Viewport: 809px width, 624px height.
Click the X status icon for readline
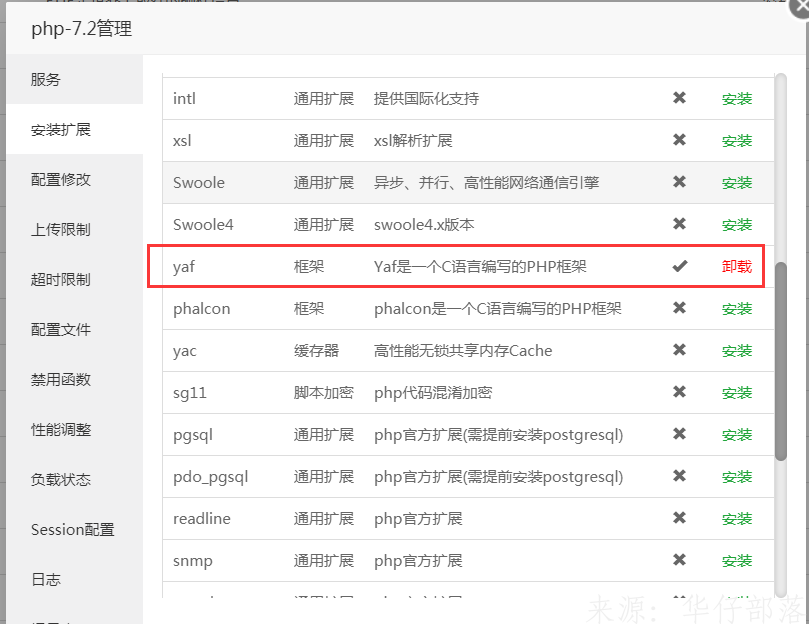coord(679,518)
